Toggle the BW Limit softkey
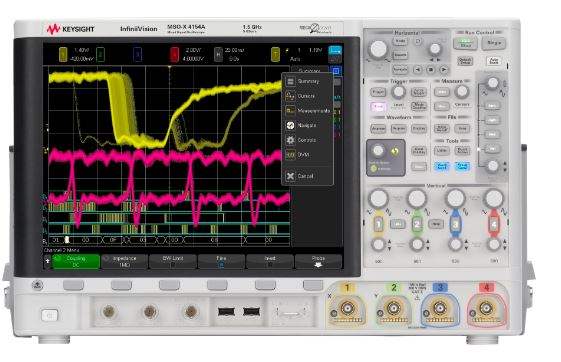Viewport: 561px width, 362px height. point(173,261)
